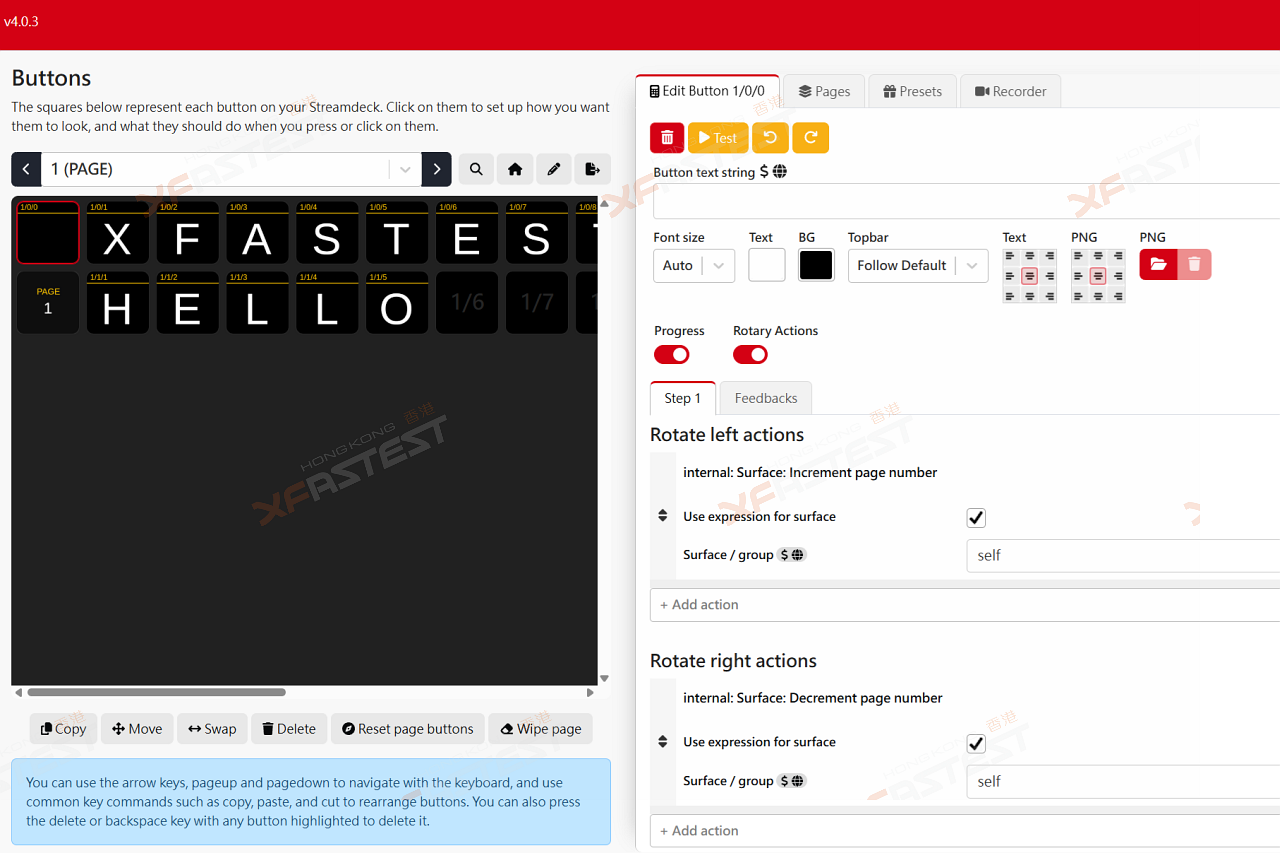Image resolution: width=1280 pixels, height=853 pixels.
Task: Click the redo arrow icon
Action: (810, 138)
